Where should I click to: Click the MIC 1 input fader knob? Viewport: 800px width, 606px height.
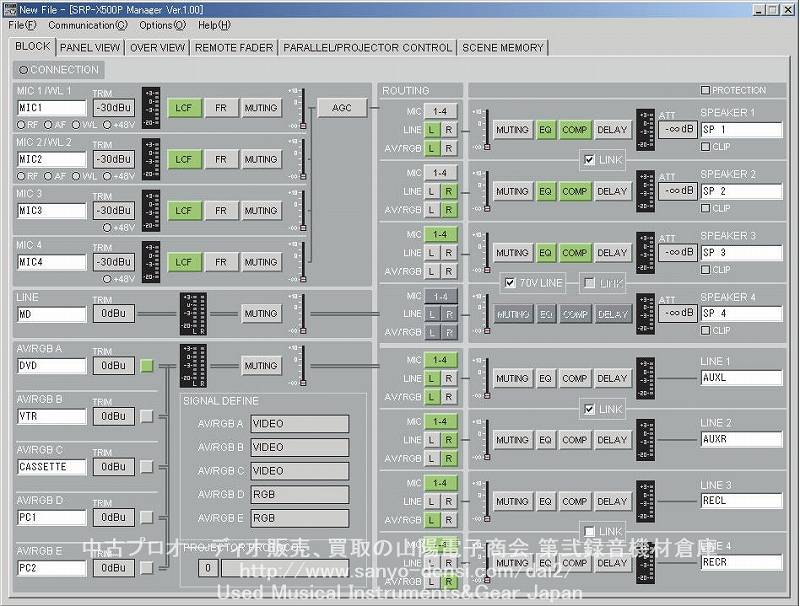pos(303,125)
